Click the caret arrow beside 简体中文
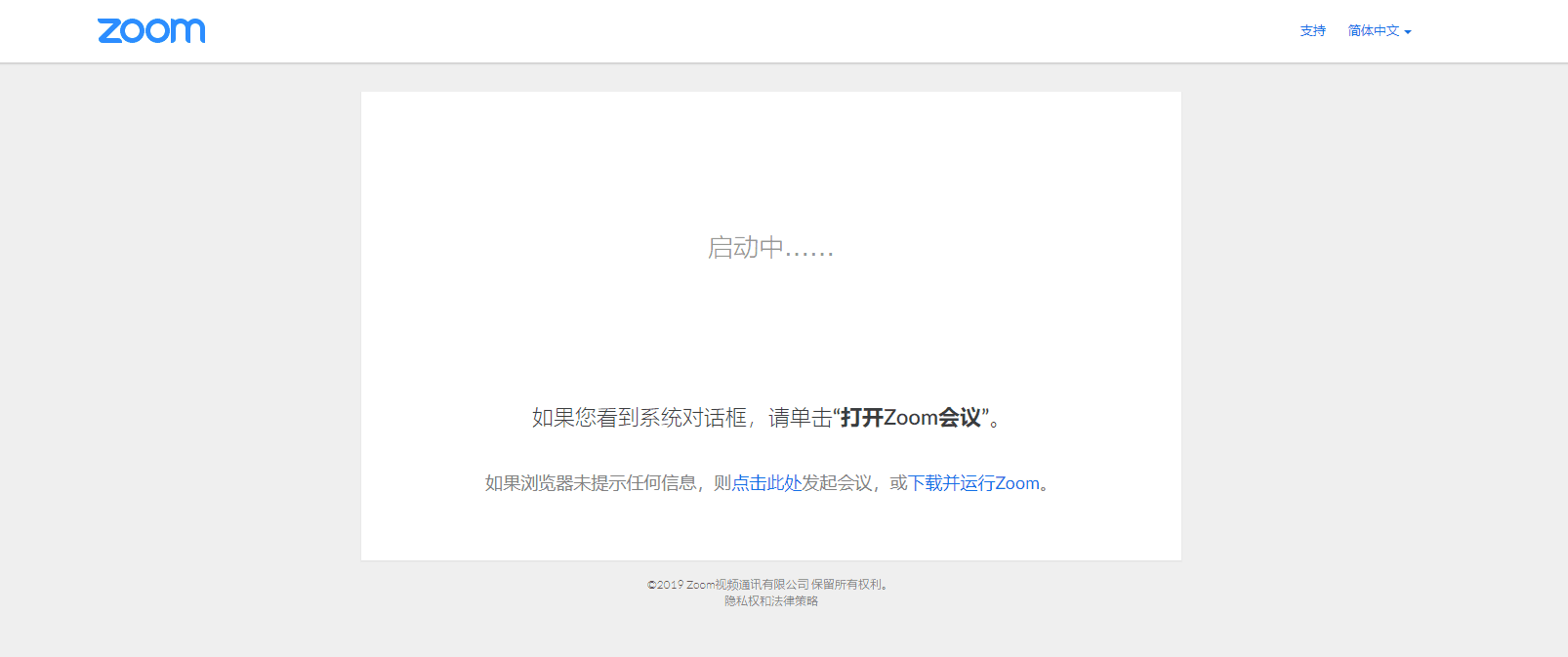This screenshot has height=657, width=1568. click(1408, 32)
